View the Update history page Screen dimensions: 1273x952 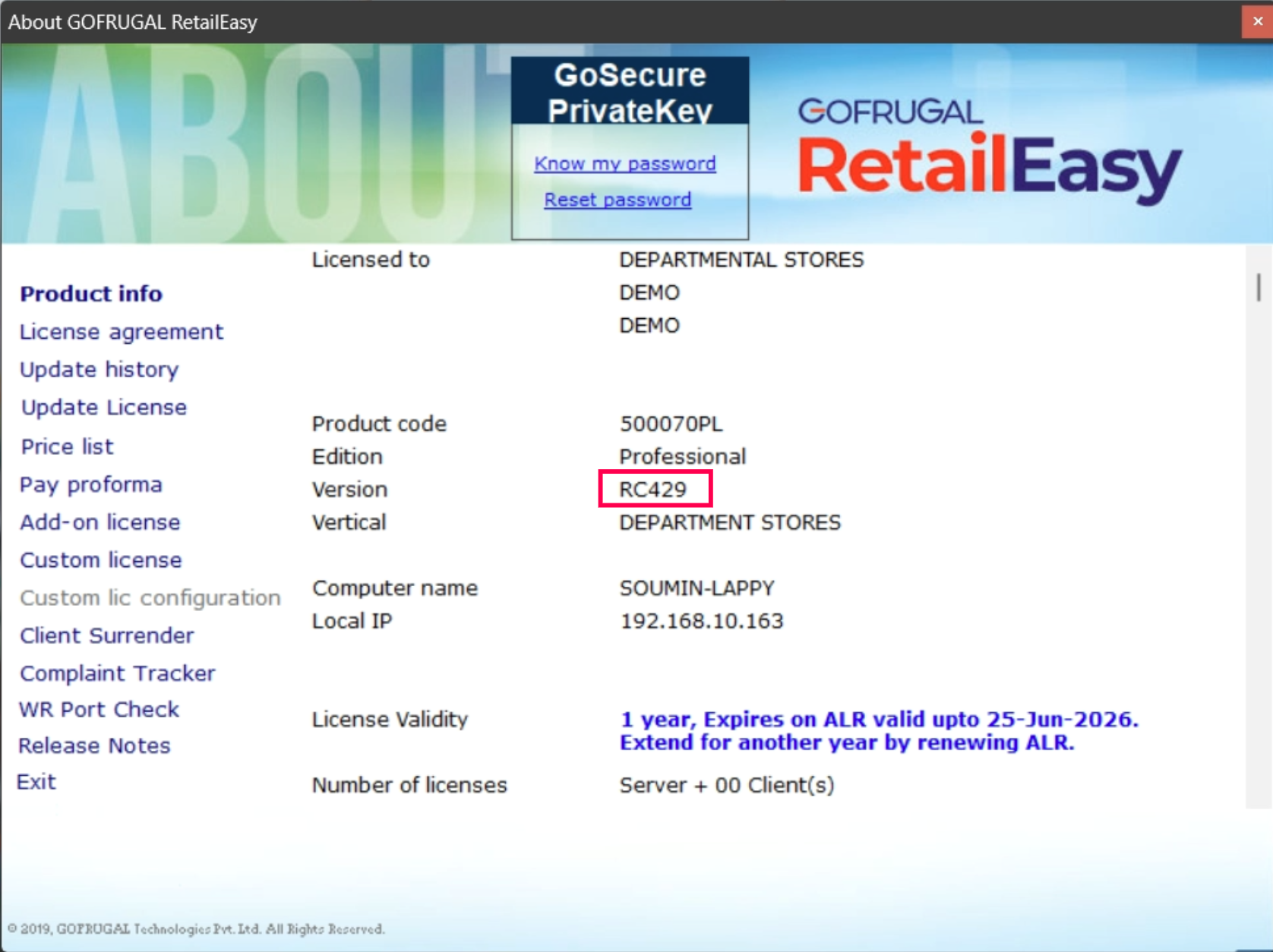[x=100, y=370]
